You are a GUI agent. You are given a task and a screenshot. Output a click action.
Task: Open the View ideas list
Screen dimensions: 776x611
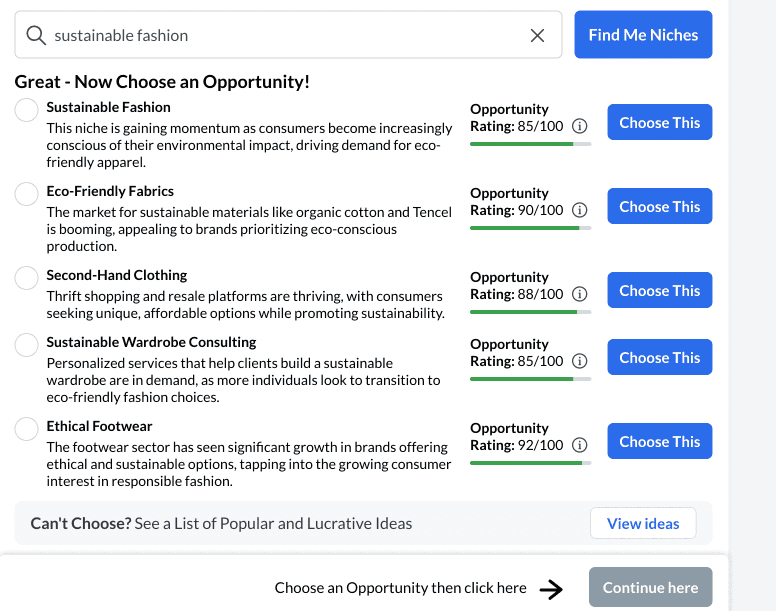(643, 523)
